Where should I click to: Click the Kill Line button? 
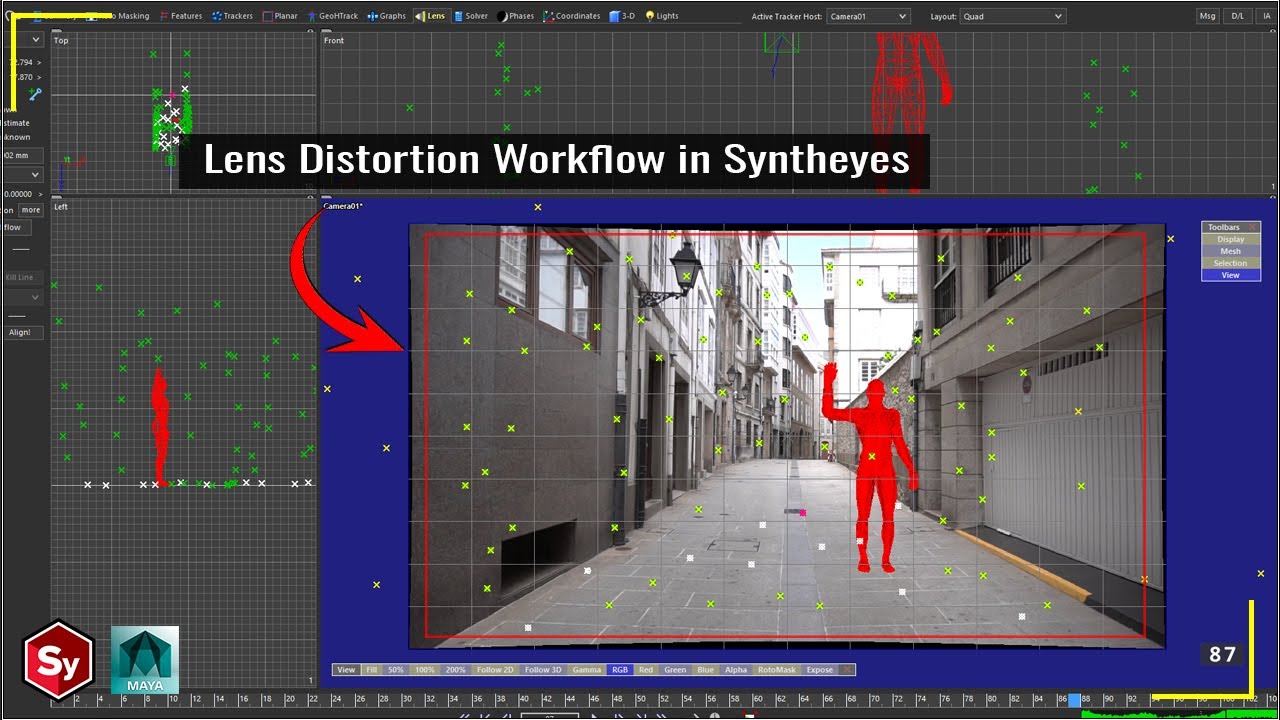pyautogui.click(x=20, y=277)
